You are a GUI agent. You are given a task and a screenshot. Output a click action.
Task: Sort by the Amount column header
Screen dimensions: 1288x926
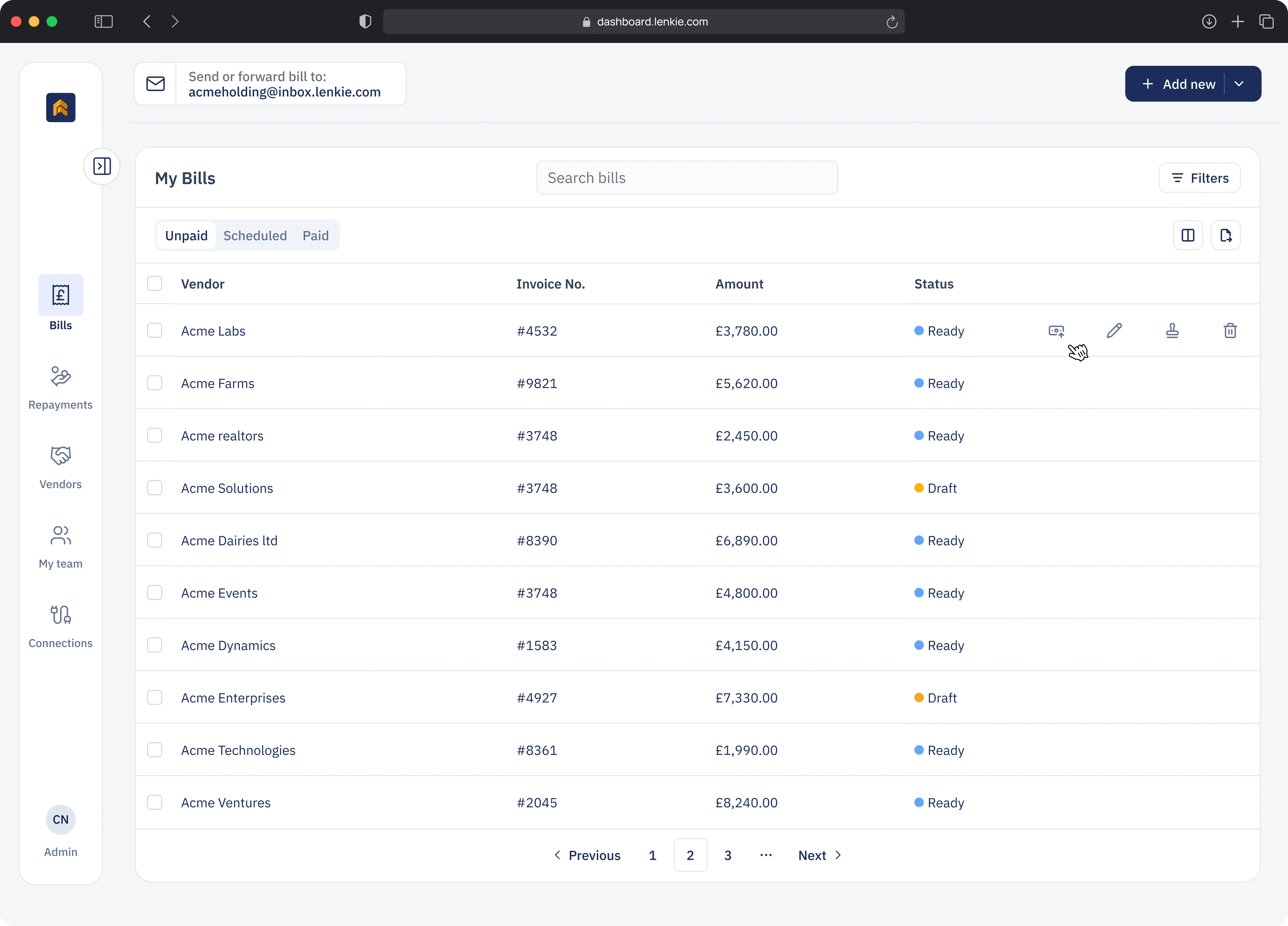click(739, 284)
